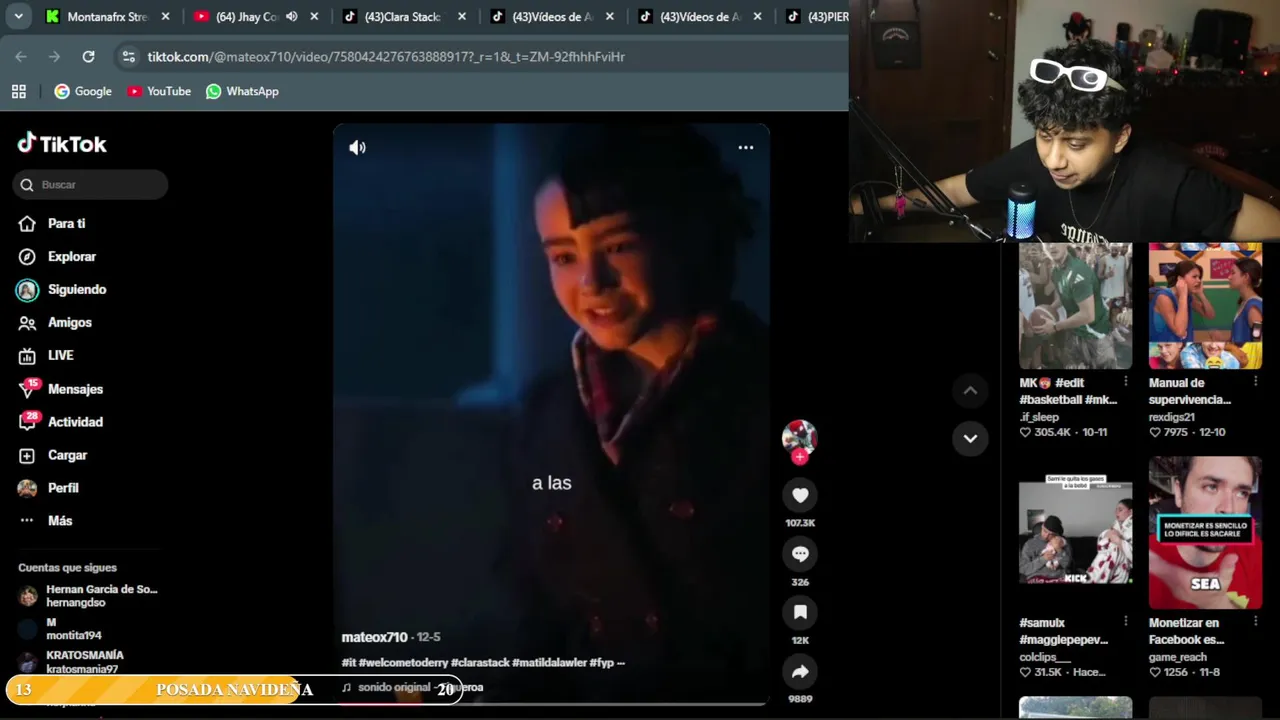Image resolution: width=1280 pixels, height=720 pixels.
Task: Open the MK basketball edit thumbnail
Action: pos(1075,306)
